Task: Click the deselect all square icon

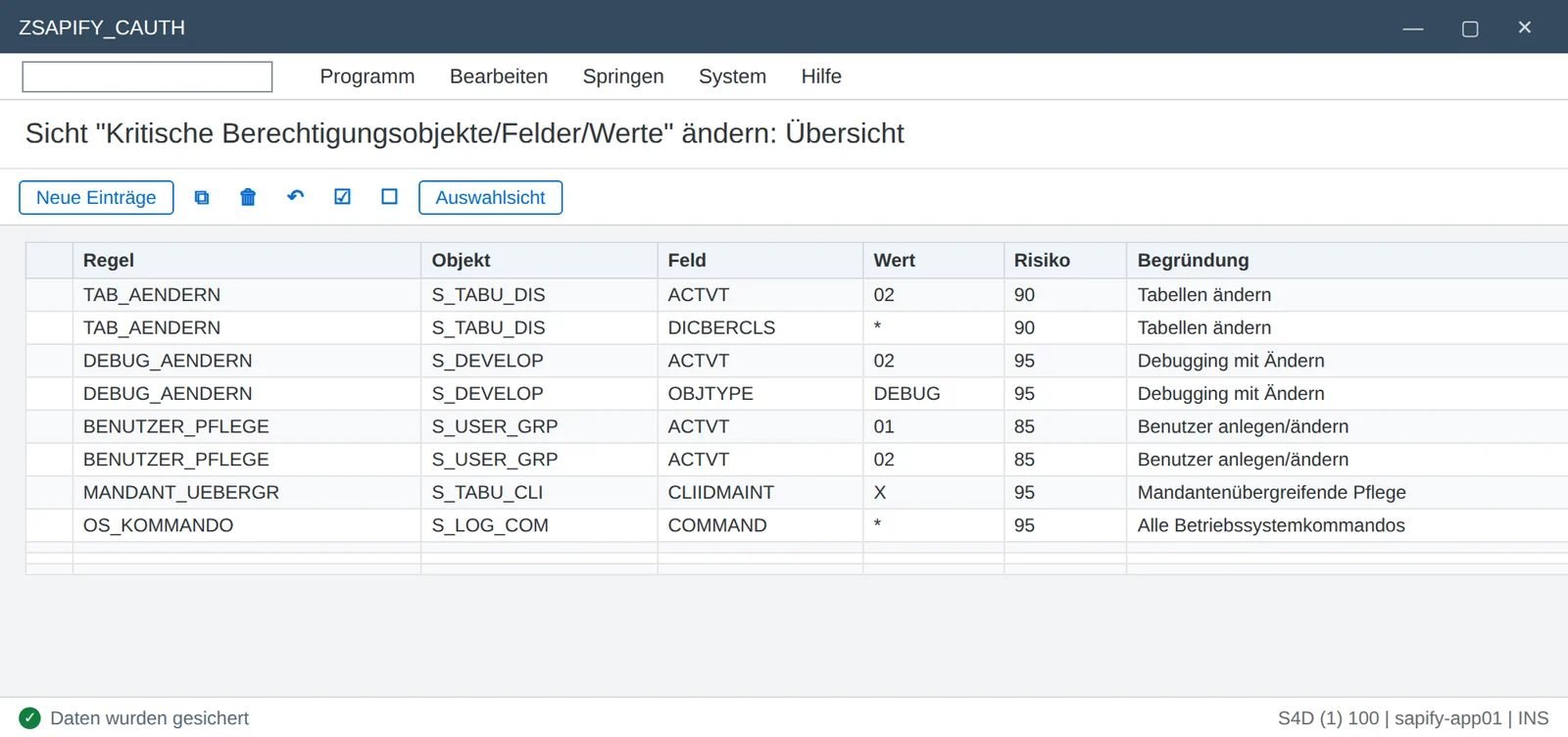Action: pyautogui.click(x=389, y=197)
